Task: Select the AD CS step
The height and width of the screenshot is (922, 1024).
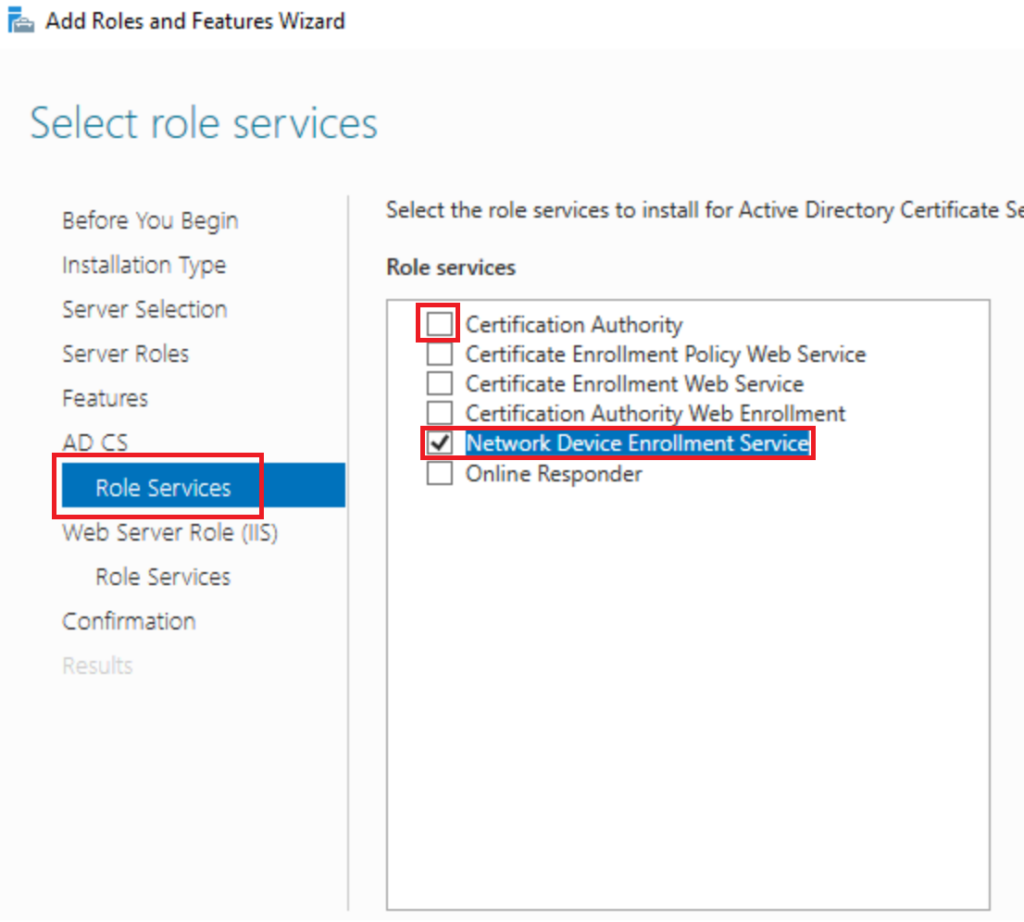Action: (95, 443)
